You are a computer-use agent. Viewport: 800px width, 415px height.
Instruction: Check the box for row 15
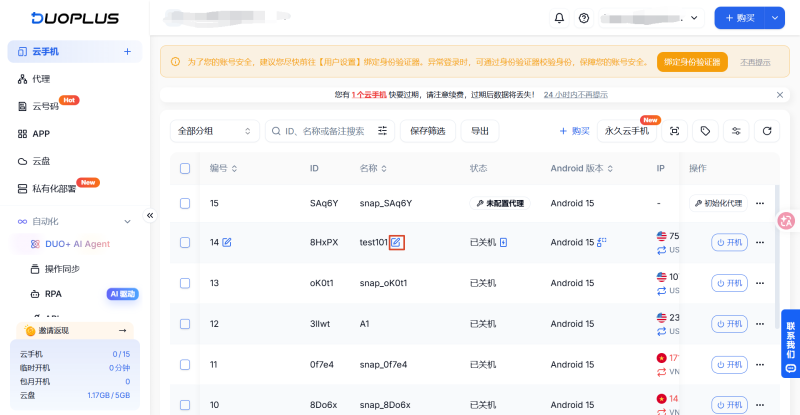pos(185,203)
